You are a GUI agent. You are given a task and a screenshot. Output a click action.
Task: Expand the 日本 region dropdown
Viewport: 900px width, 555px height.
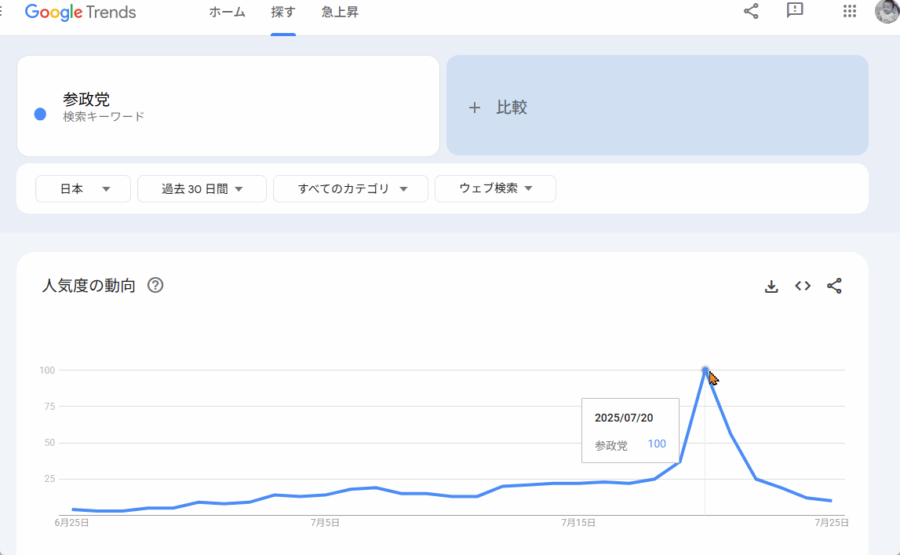coord(83,188)
